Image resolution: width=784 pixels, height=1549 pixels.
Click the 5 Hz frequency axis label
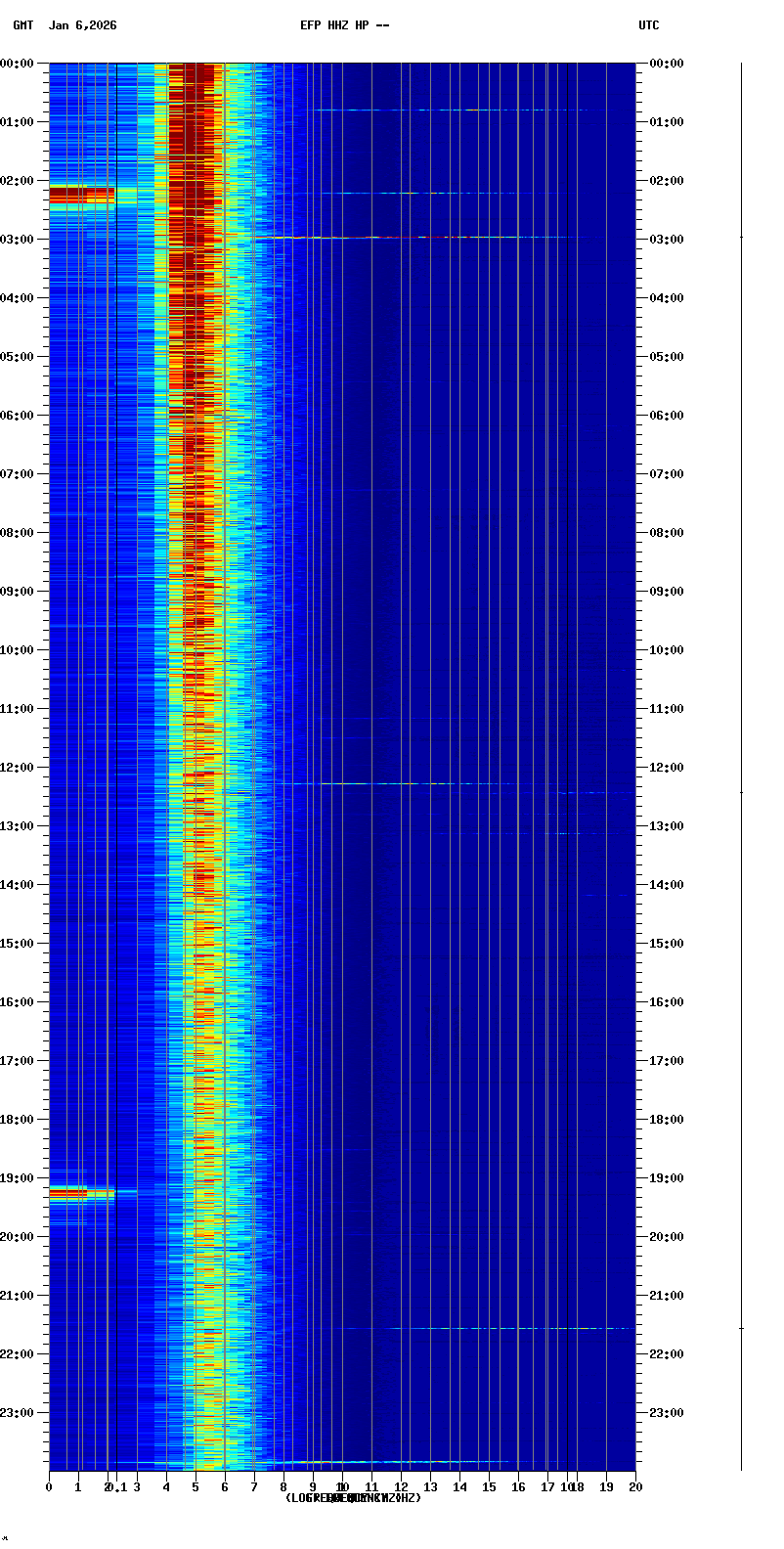[196, 1487]
